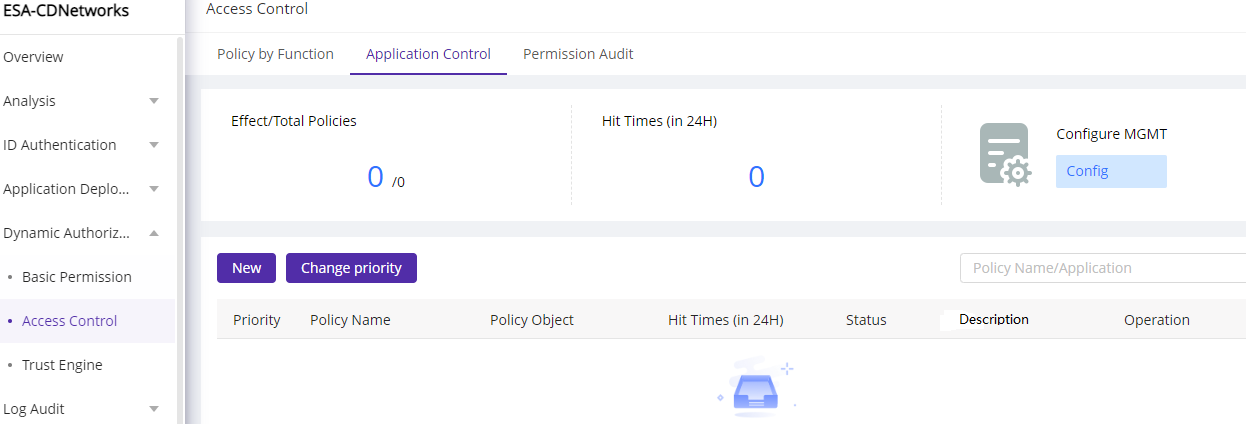
Task: Switch to the Policy by Function tab
Action: click(275, 54)
